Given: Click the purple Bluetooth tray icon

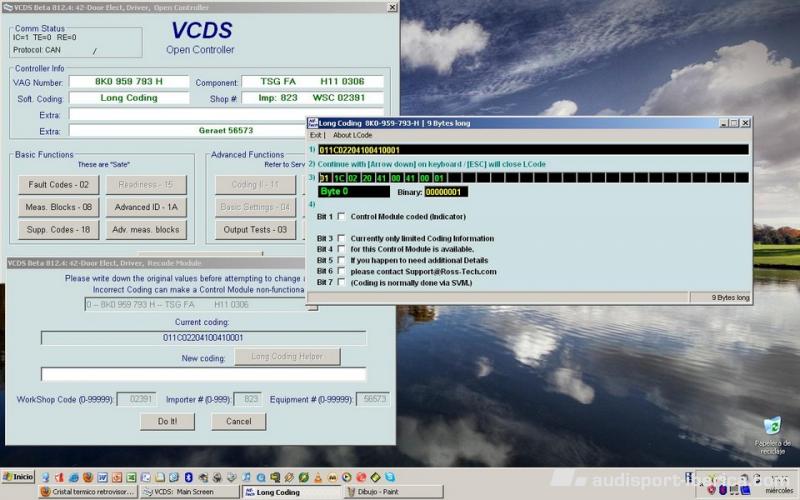Looking at the screenshot, I should (x=723, y=490).
